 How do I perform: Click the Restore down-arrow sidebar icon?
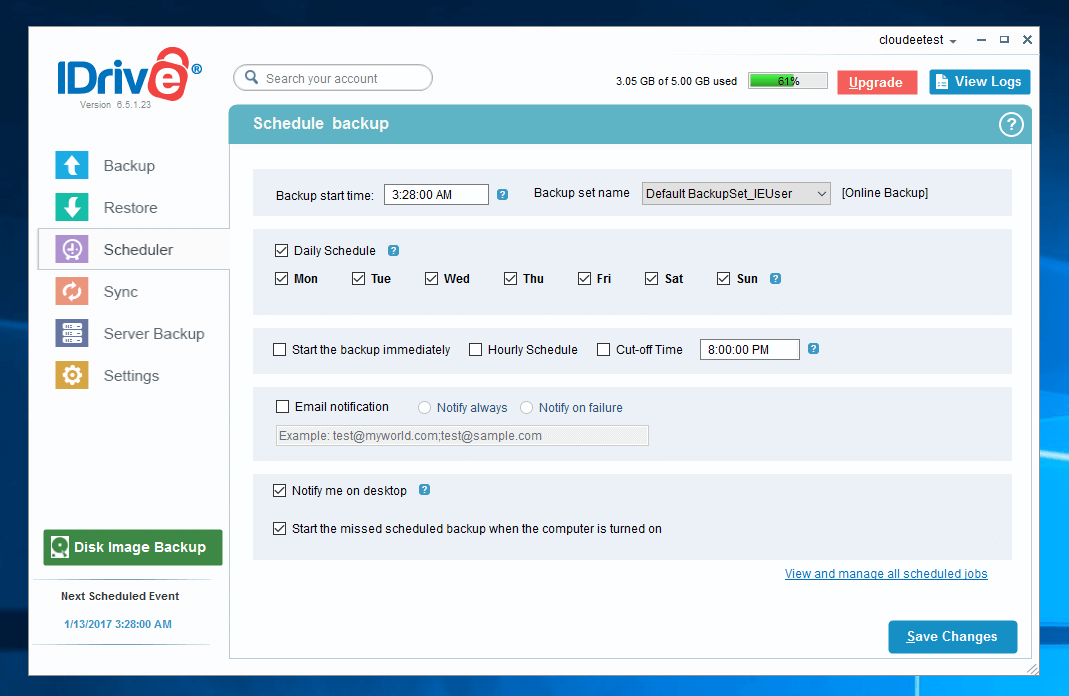point(72,208)
